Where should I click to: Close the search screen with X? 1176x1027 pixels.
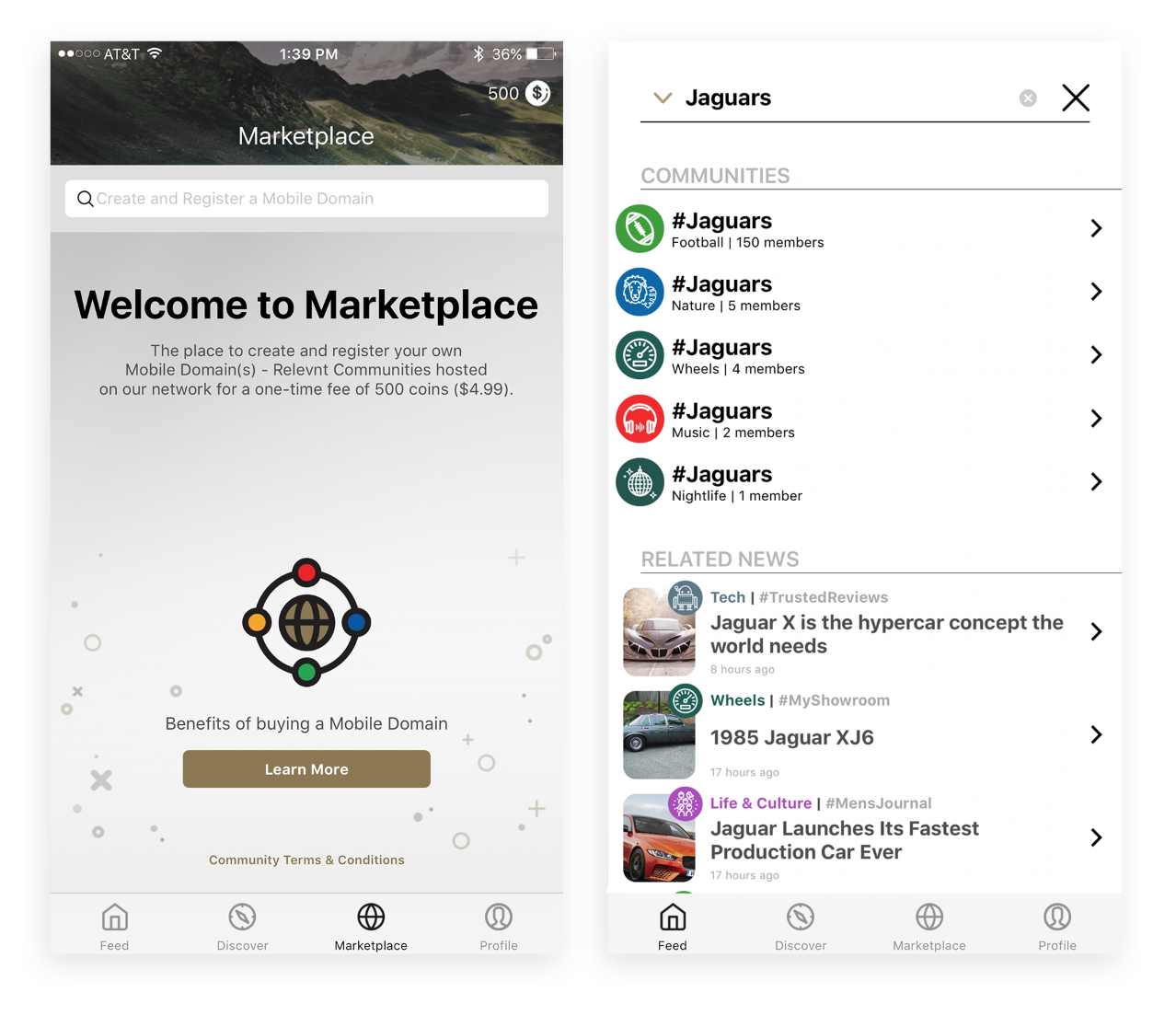[1076, 98]
